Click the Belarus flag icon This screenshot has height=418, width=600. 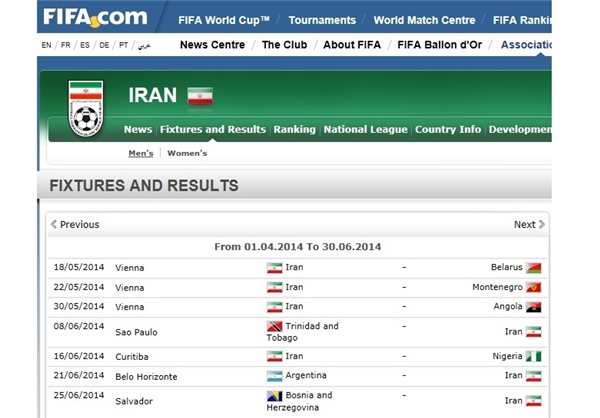(533, 268)
